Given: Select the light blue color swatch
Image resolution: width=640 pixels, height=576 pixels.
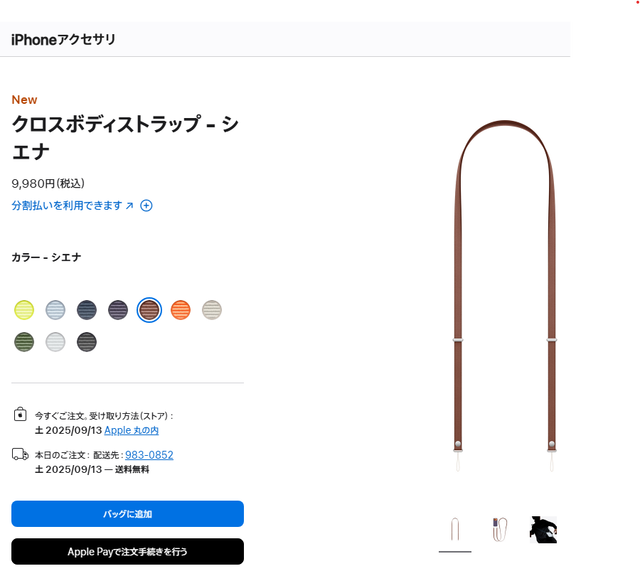Looking at the screenshot, I should pyautogui.click(x=56, y=310).
